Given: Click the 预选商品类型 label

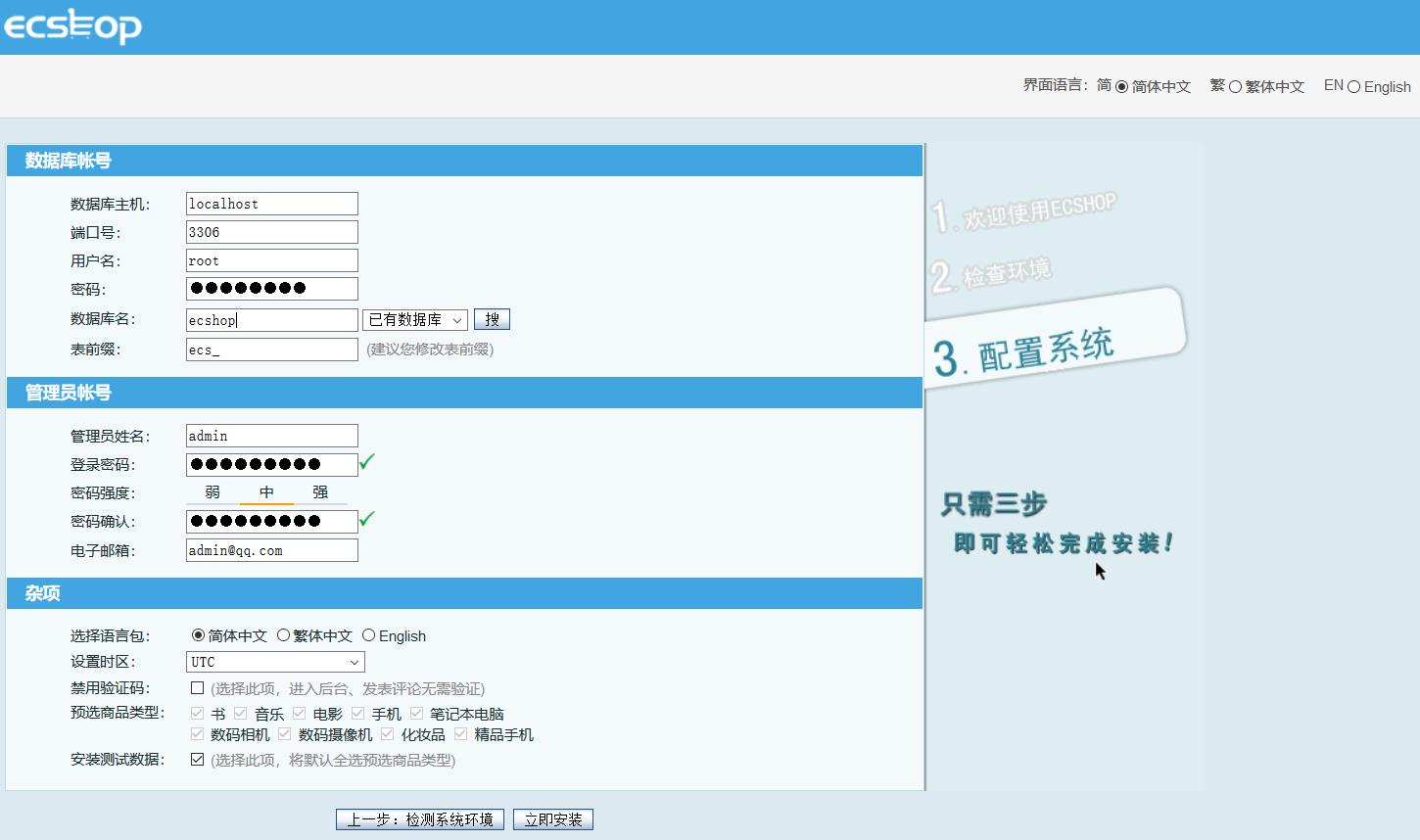Looking at the screenshot, I should (118, 713).
